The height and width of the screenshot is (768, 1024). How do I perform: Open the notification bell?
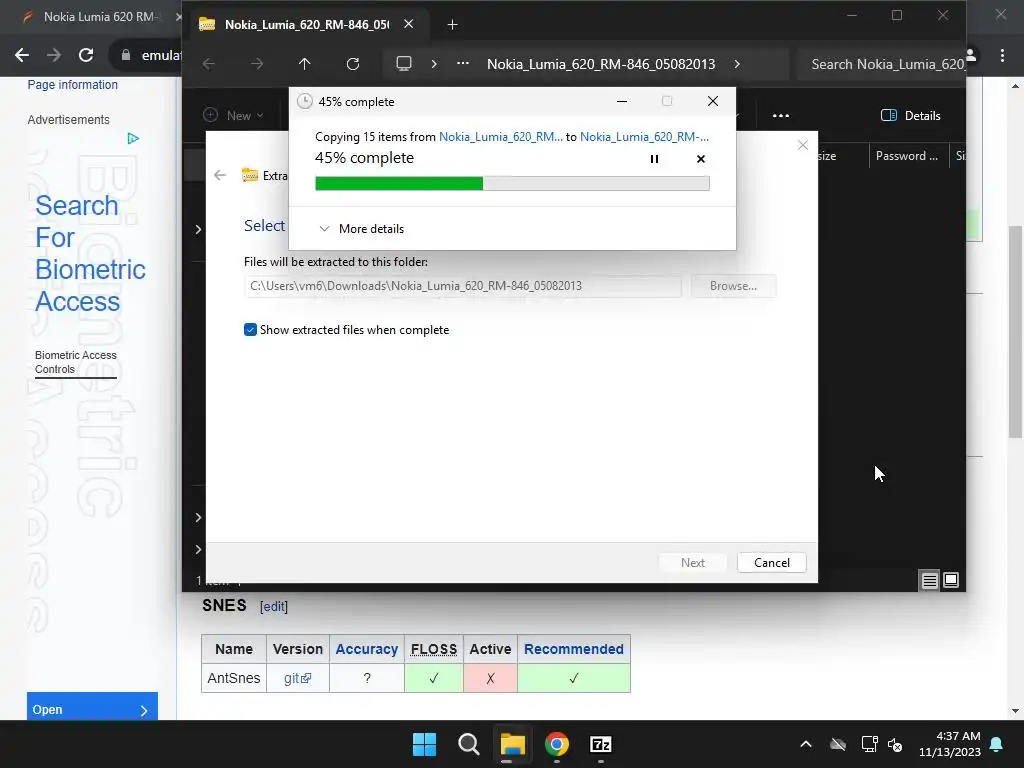click(x=997, y=744)
